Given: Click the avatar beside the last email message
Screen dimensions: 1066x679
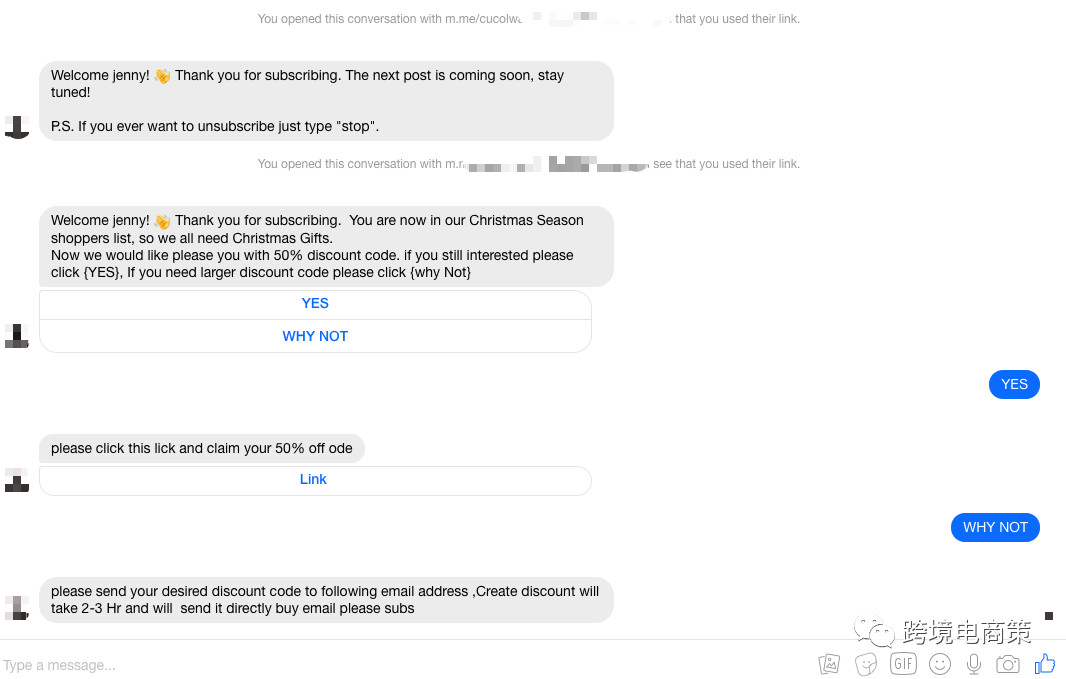Looking at the screenshot, I should (17, 607).
